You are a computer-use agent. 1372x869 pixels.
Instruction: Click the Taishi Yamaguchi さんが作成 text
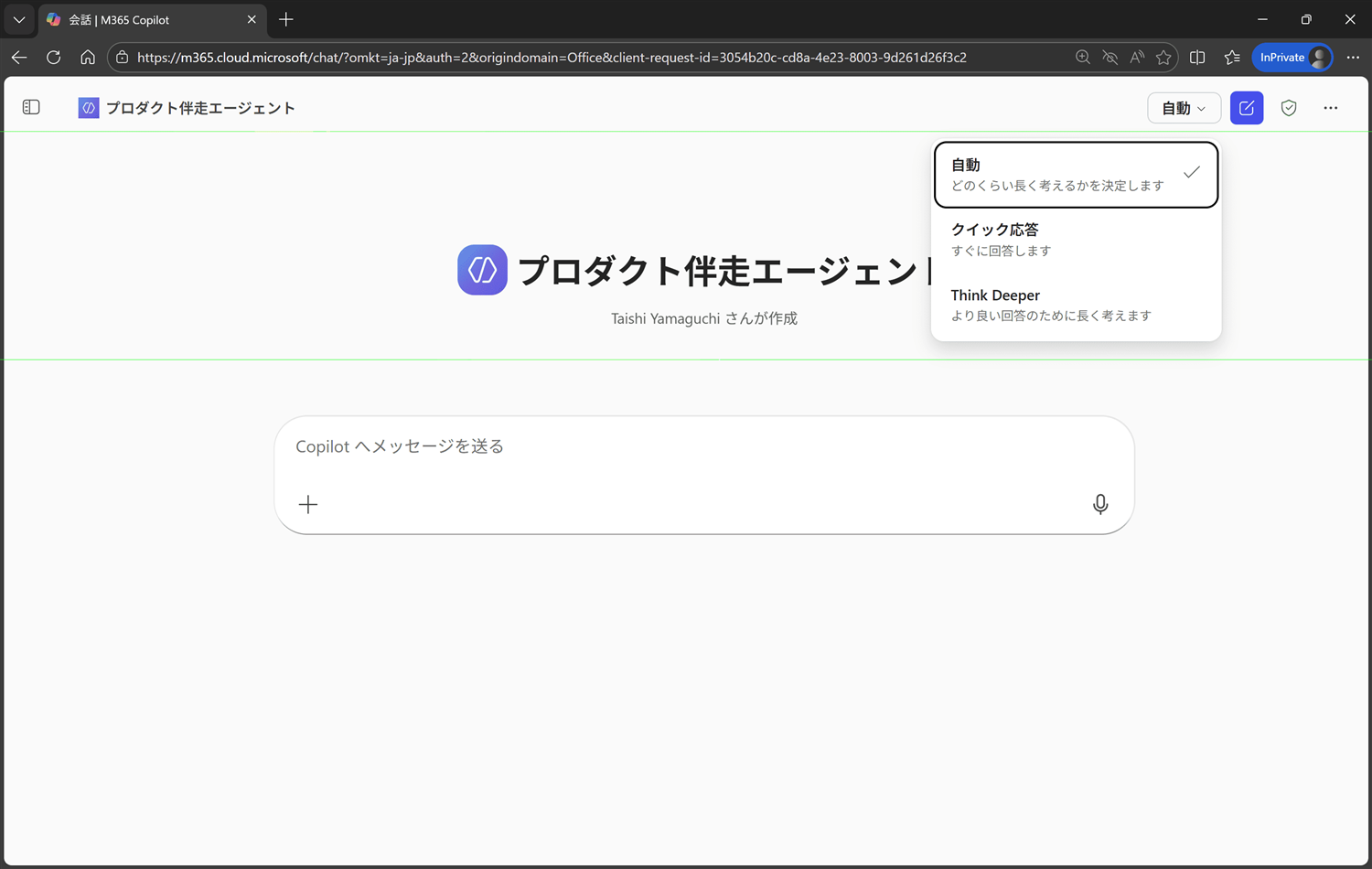704,318
